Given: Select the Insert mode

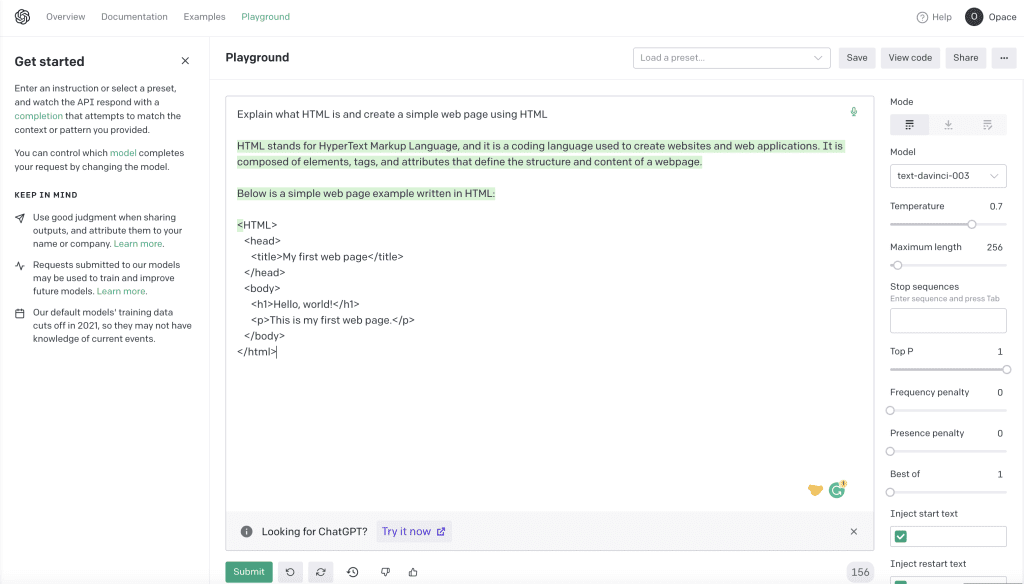Looking at the screenshot, I should pyautogui.click(x=948, y=125).
